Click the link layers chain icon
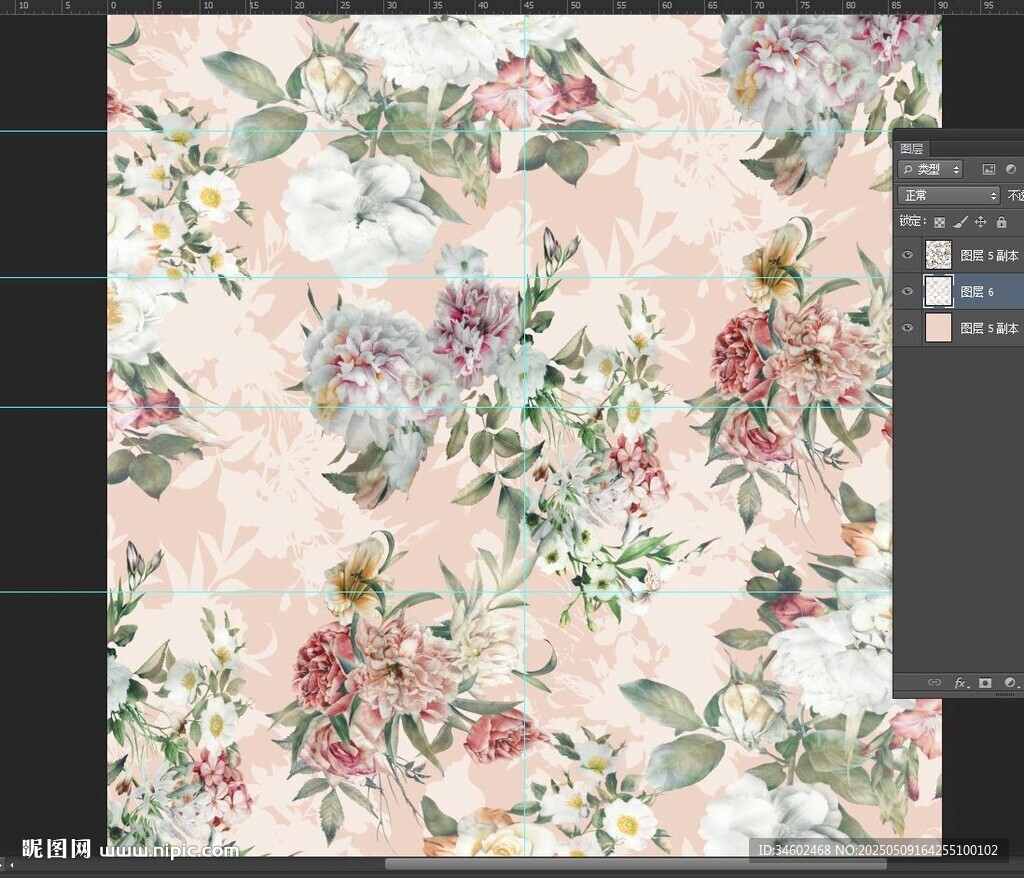1024x878 pixels. click(x=935, y=683)
